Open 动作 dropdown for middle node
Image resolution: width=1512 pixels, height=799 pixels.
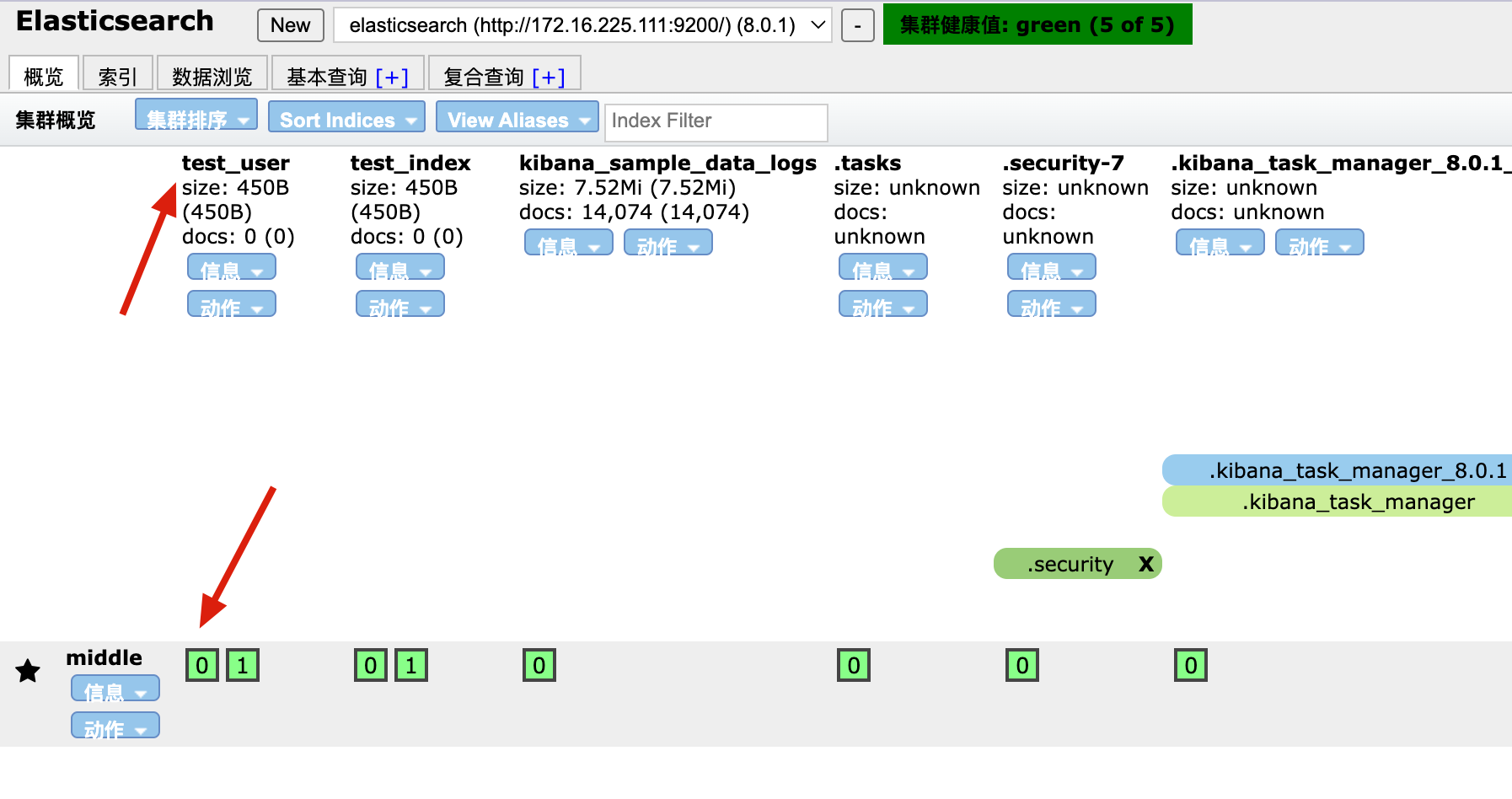115,726
